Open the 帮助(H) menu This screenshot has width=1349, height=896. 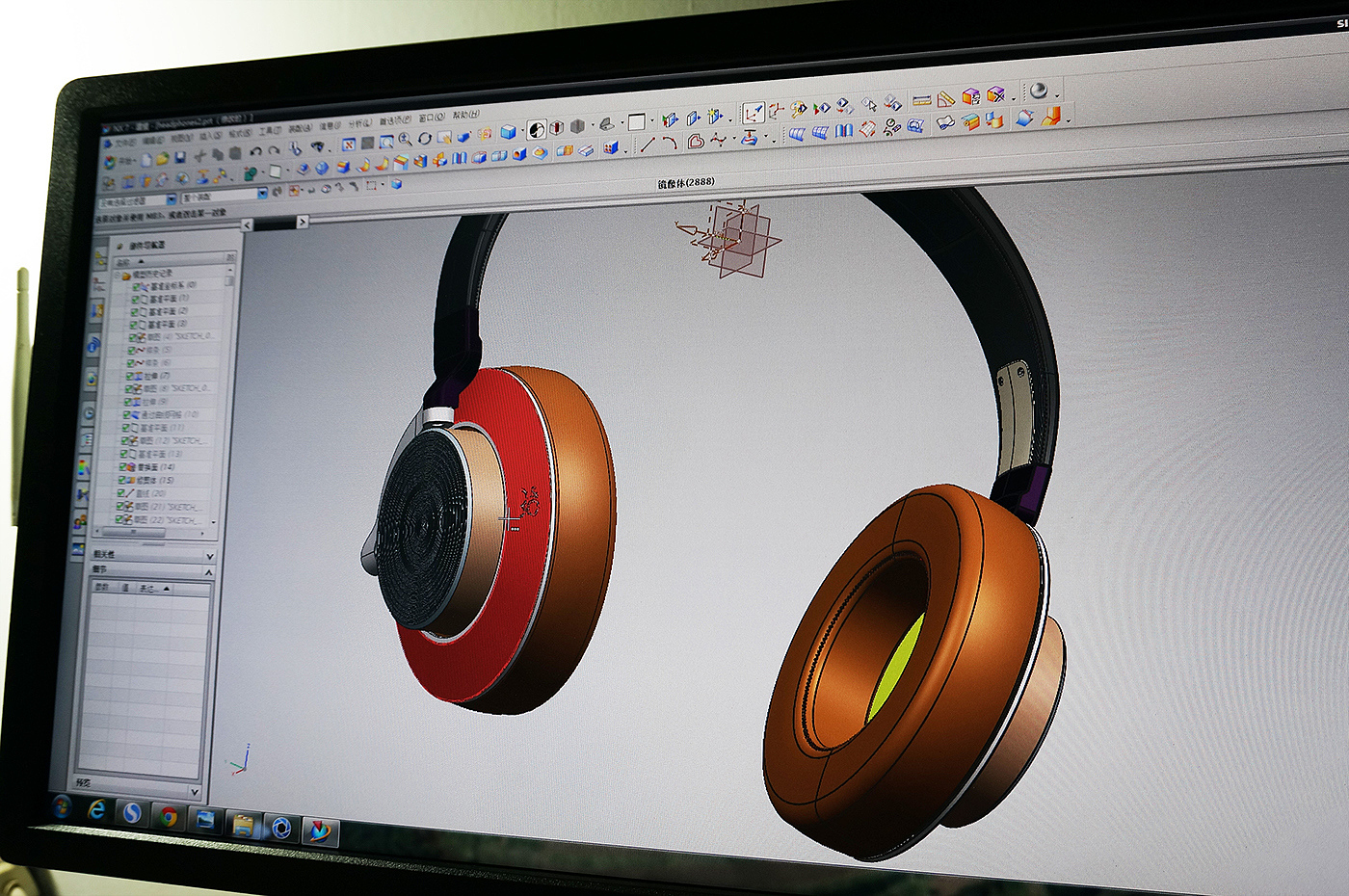click(466, 115)
